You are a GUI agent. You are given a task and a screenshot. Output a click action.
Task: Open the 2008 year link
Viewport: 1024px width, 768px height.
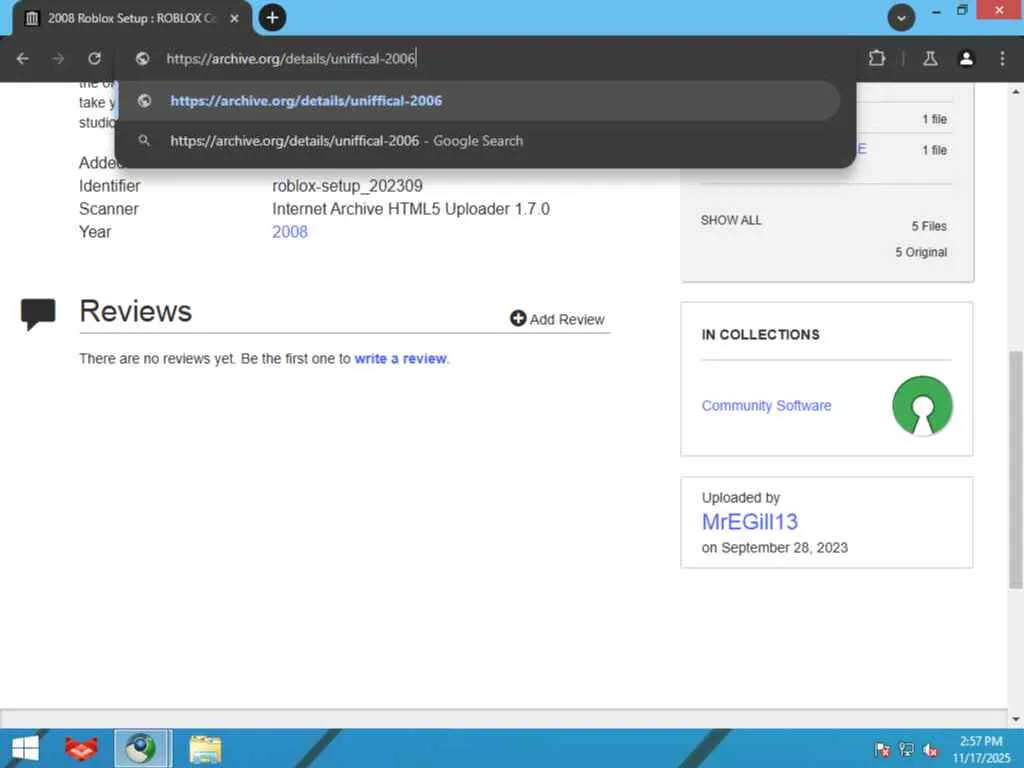[x=290, y=232]
